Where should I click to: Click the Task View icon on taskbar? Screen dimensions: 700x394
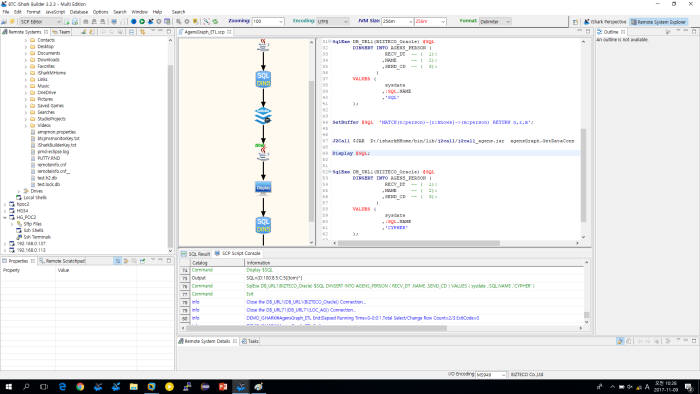point(44,387)
